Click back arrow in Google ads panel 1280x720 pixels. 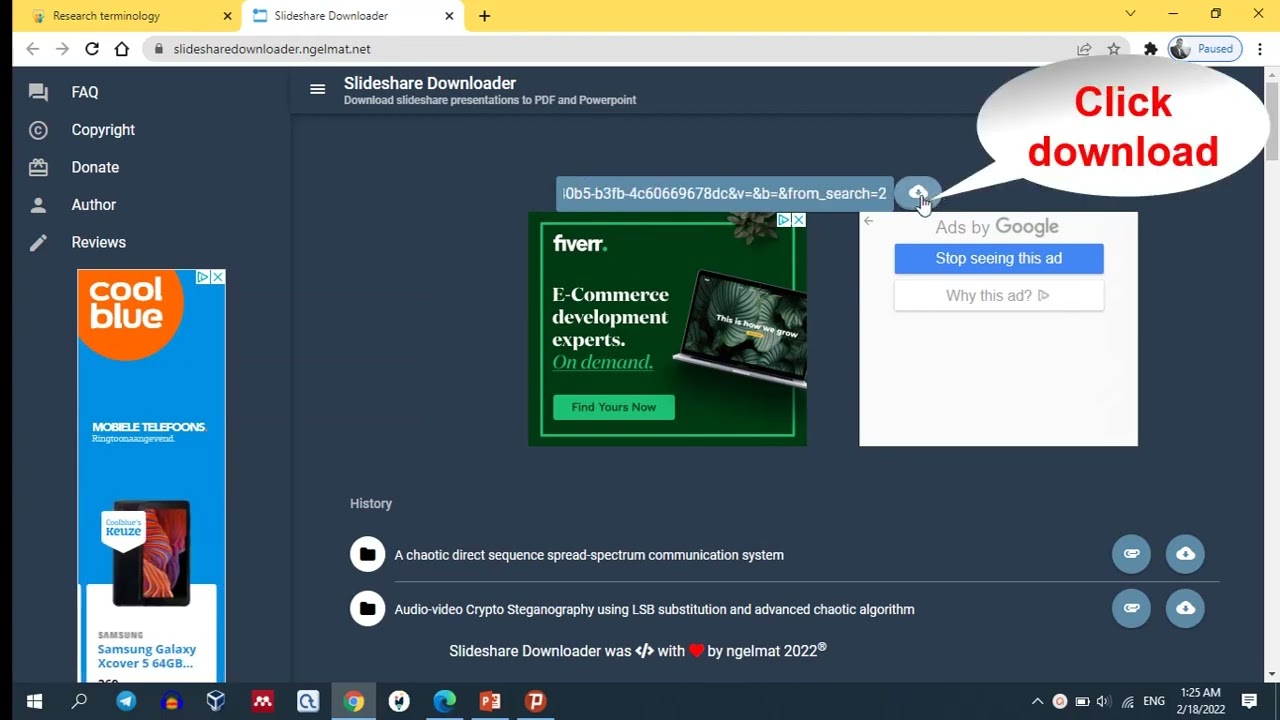(x=868, y=221)
